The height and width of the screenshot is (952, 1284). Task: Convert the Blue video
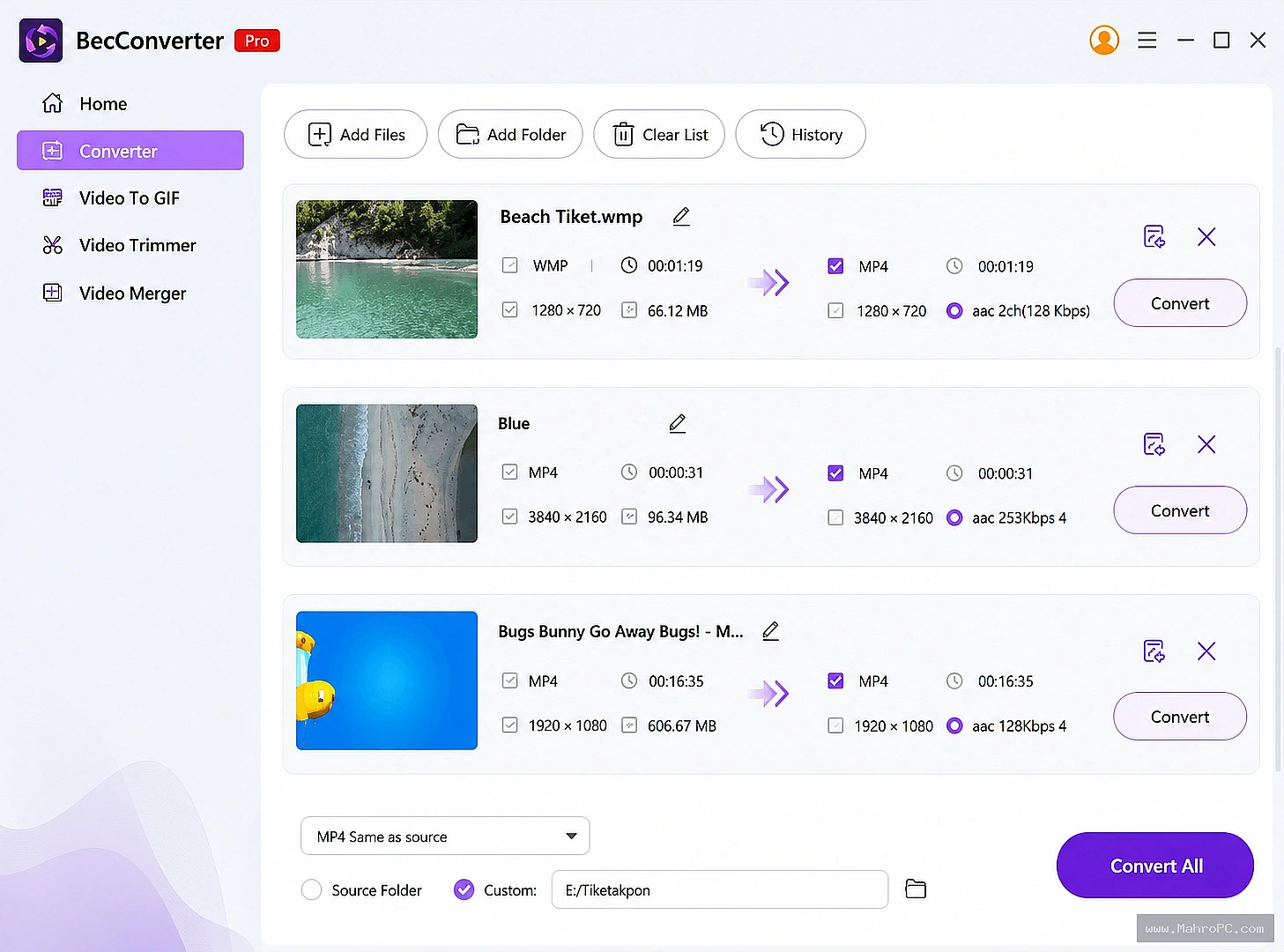[1180, 510]
